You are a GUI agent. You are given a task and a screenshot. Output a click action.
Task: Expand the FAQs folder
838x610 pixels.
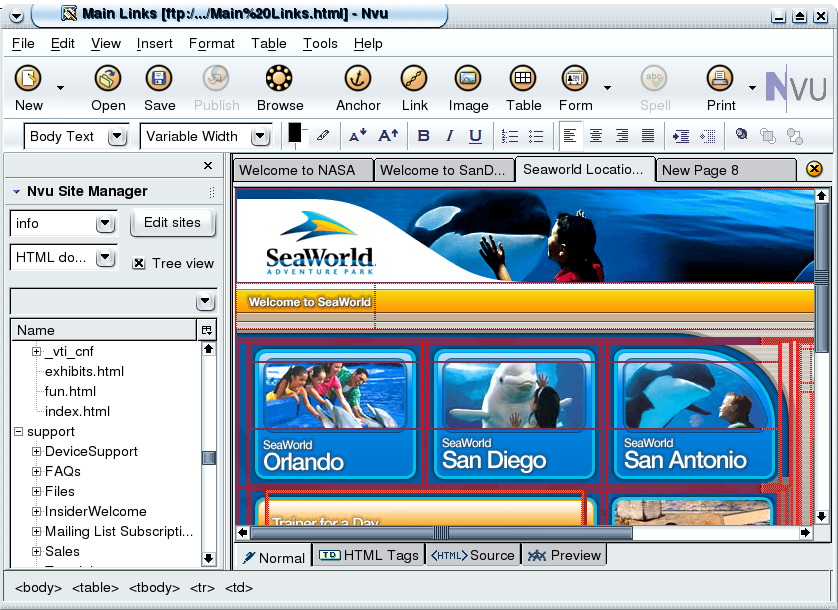[x=36, y=471]
